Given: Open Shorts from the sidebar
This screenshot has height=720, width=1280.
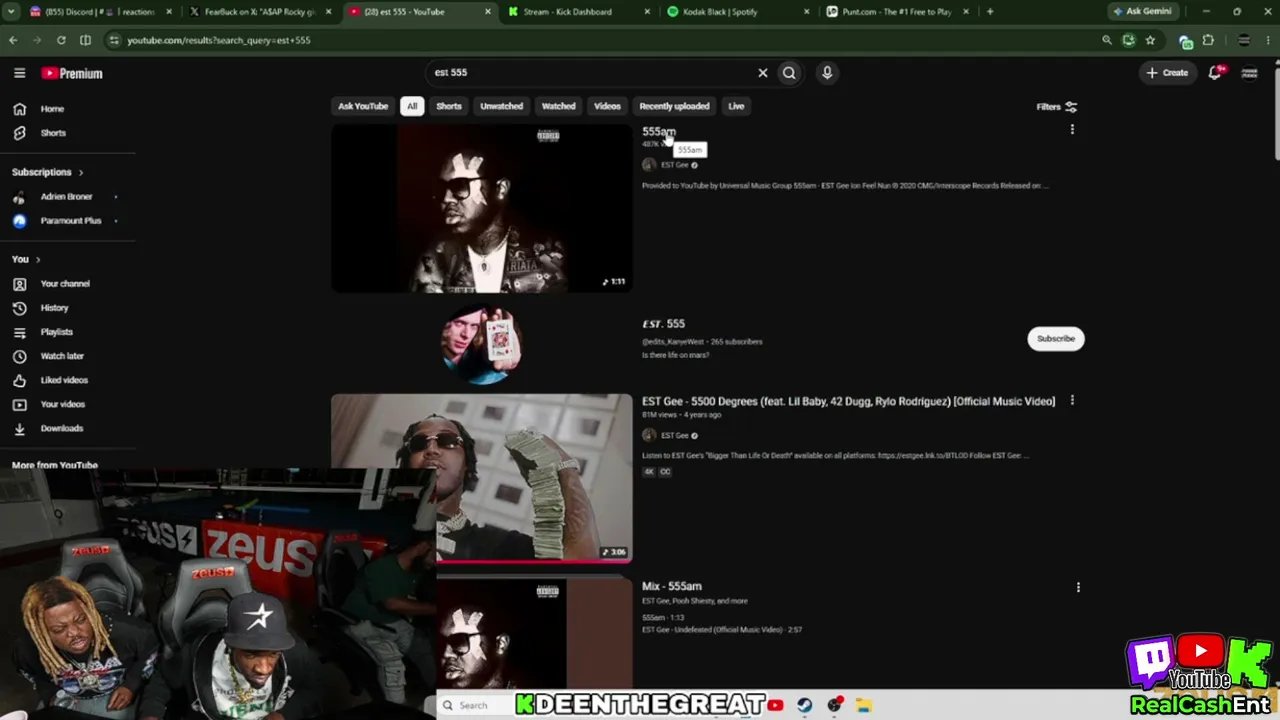Looking at the screenshot, I should click(x=52, y=133).
